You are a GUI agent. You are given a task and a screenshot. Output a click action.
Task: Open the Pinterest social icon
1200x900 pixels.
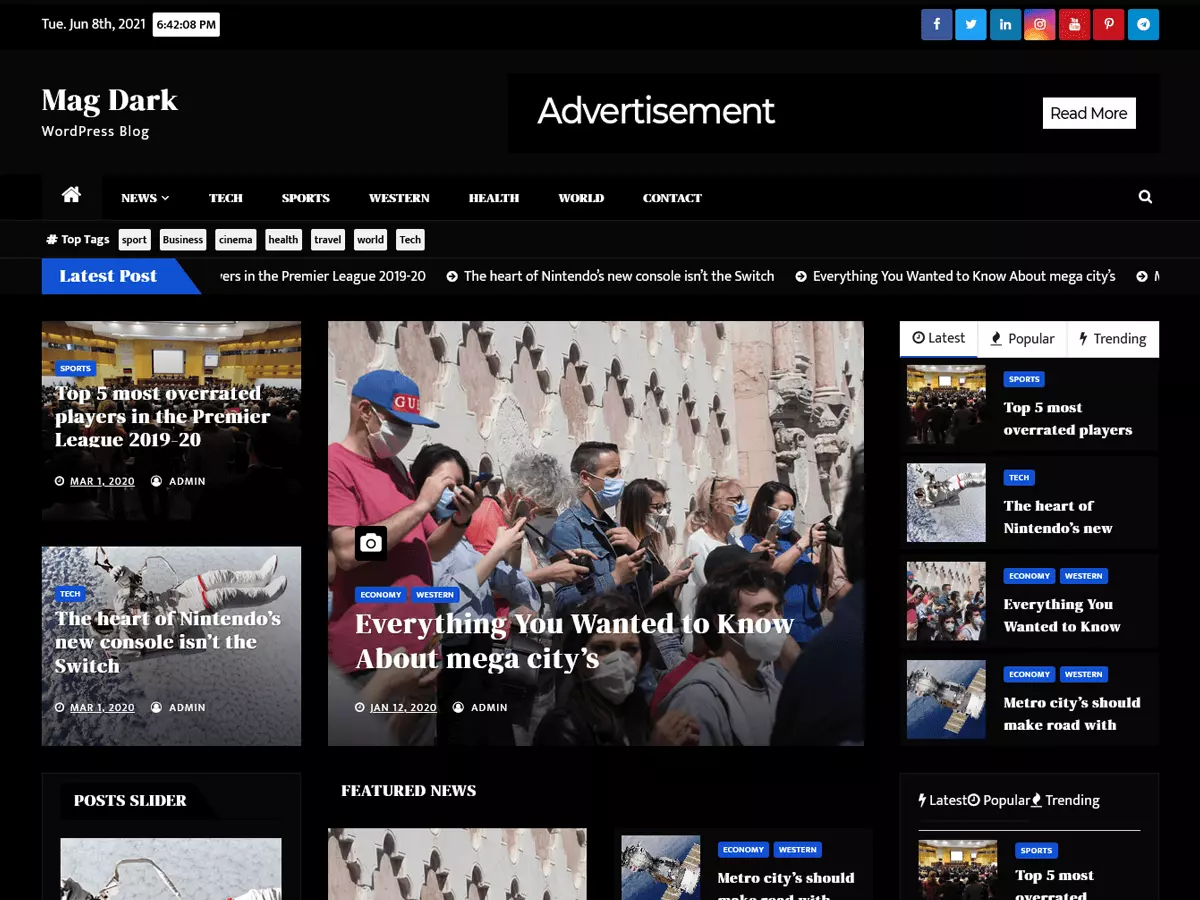pos(1109,24)
